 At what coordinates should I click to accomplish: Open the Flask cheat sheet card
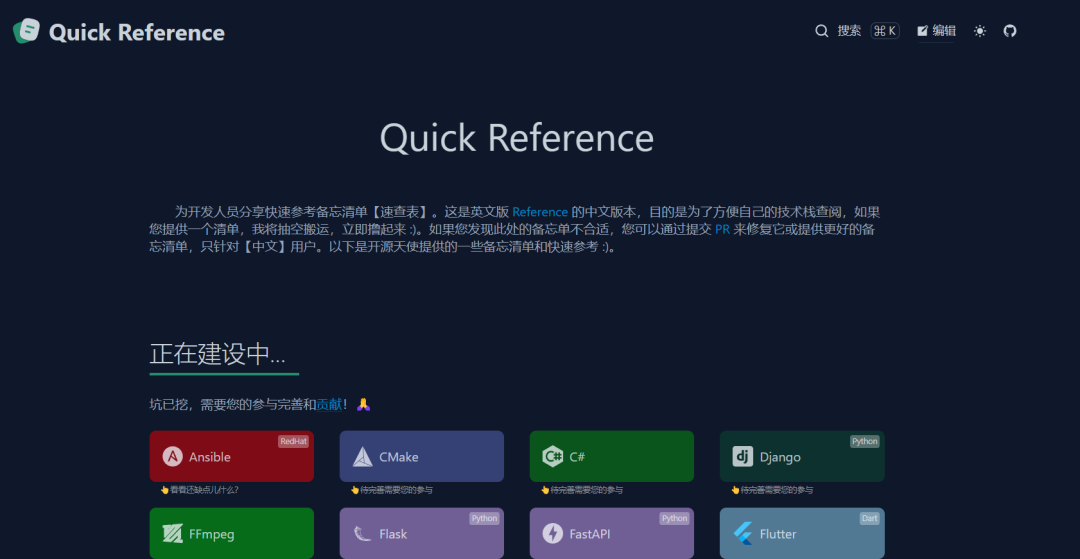[x=422, y=534]
